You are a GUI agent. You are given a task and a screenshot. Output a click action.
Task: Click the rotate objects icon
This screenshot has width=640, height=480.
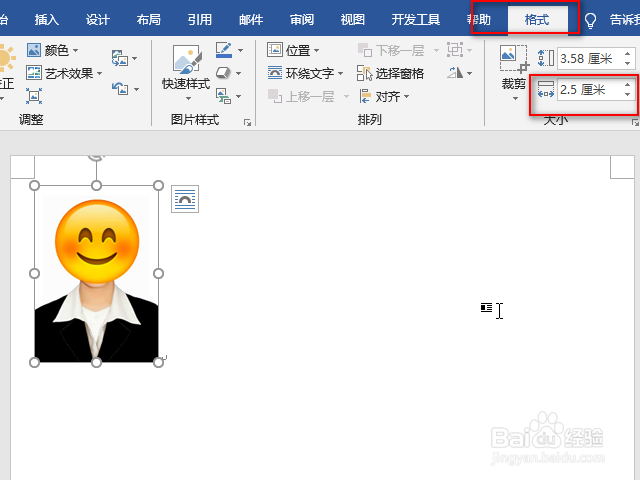pos(455,73)
